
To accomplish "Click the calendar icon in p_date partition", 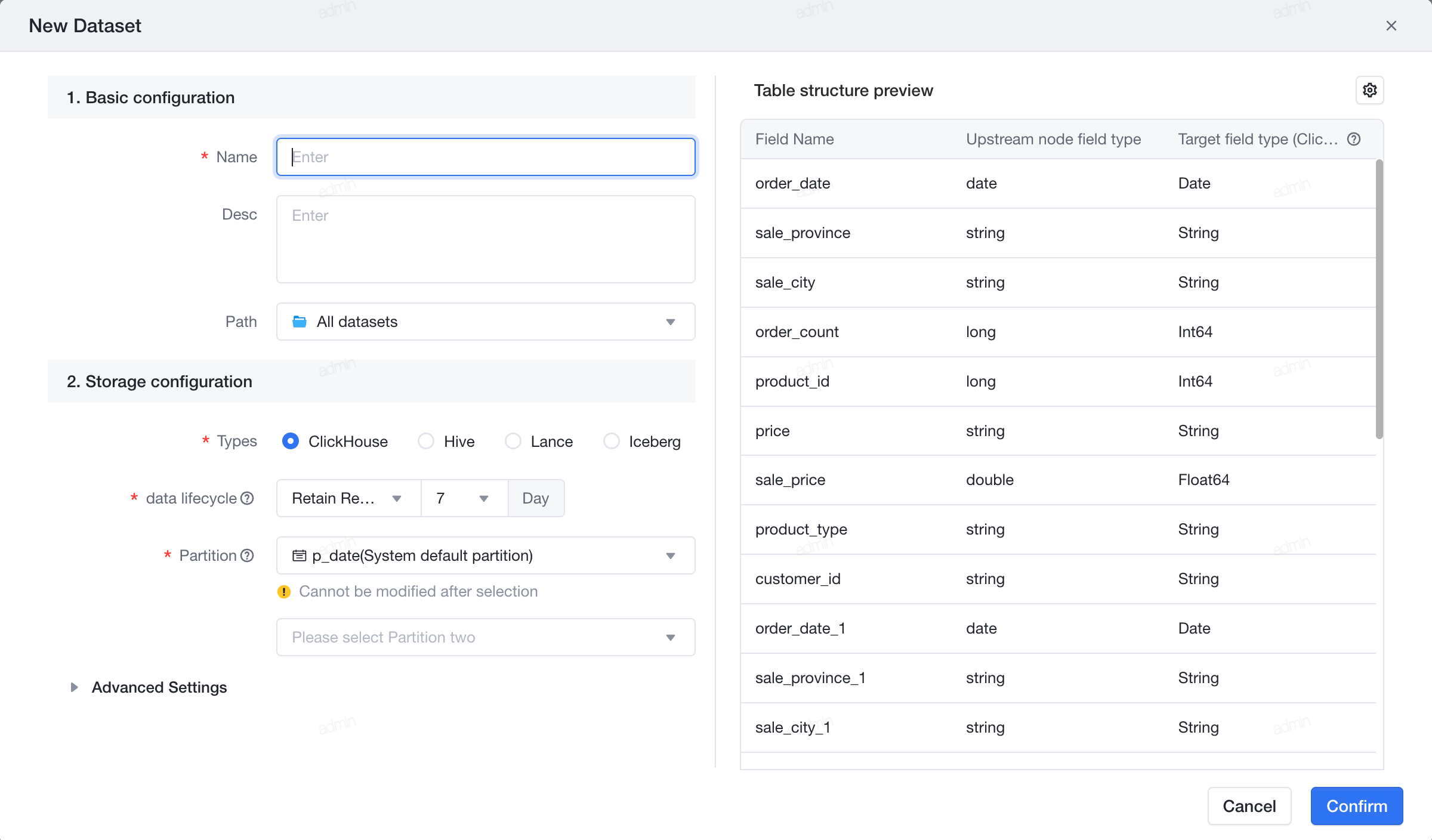I will [299, 555].
